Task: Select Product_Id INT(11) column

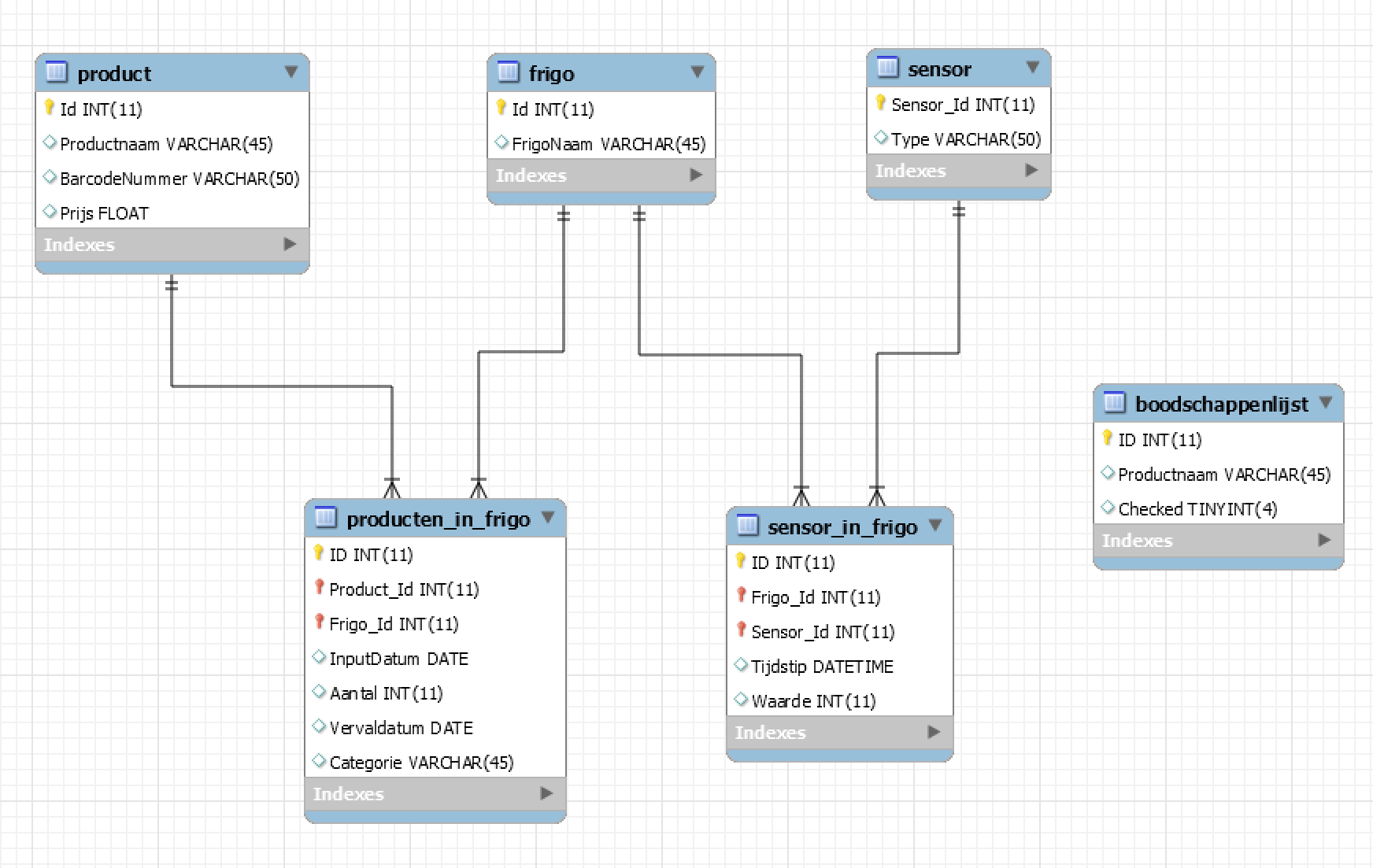Action: (x=435, y=589)
